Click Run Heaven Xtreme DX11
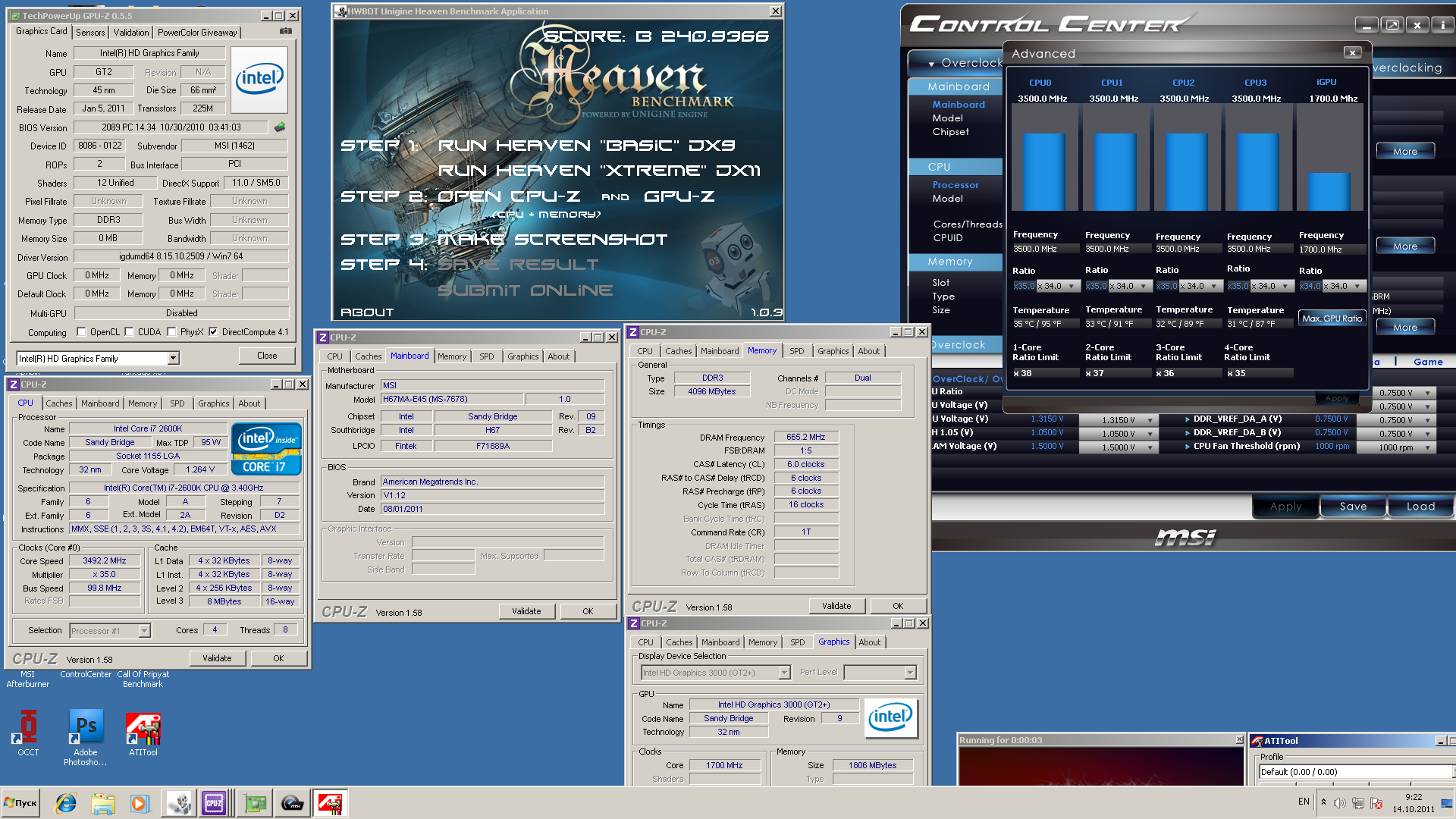 (x=599, y=171)
